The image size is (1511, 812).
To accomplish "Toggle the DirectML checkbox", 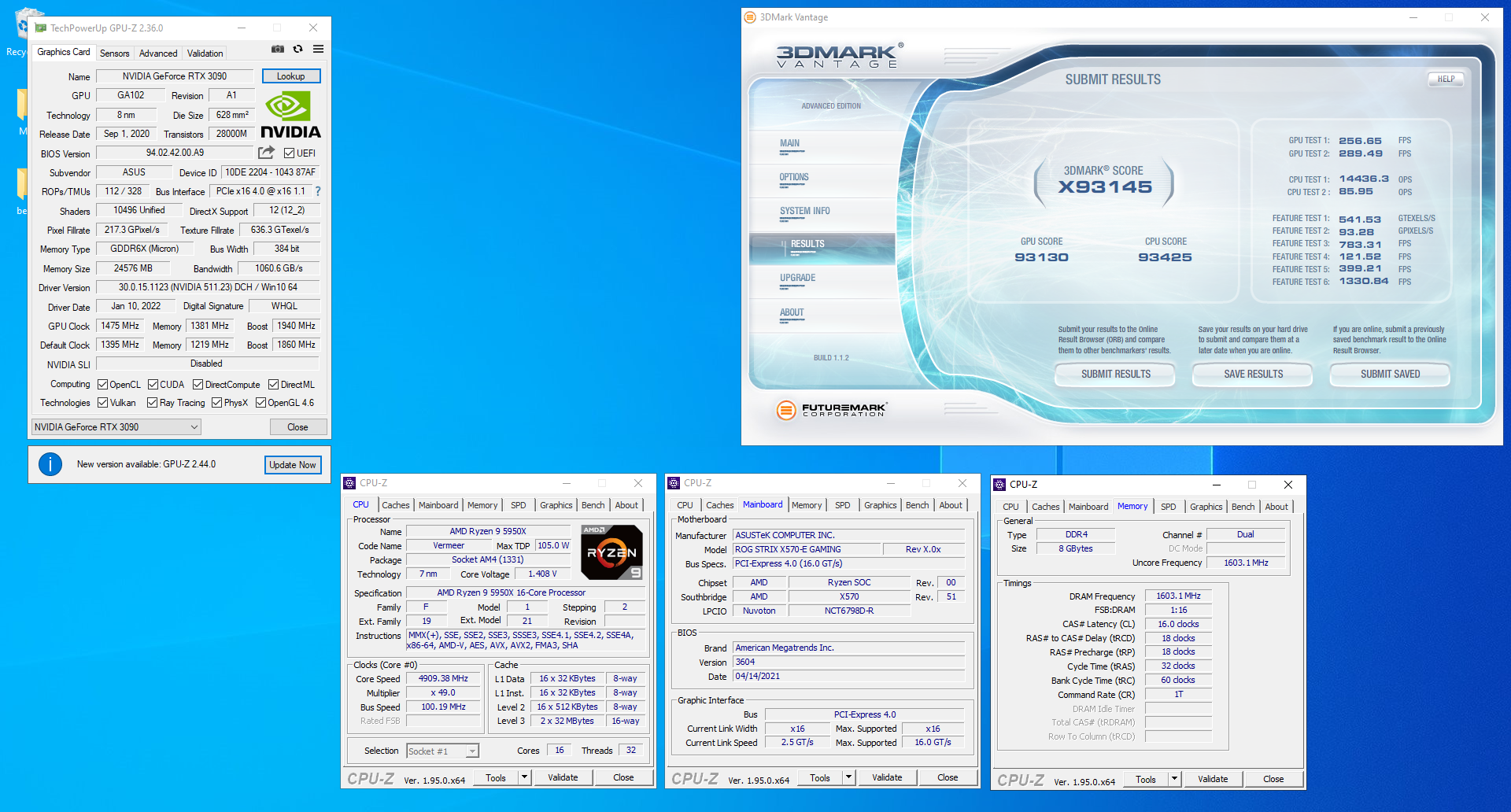I will (273, 385).
